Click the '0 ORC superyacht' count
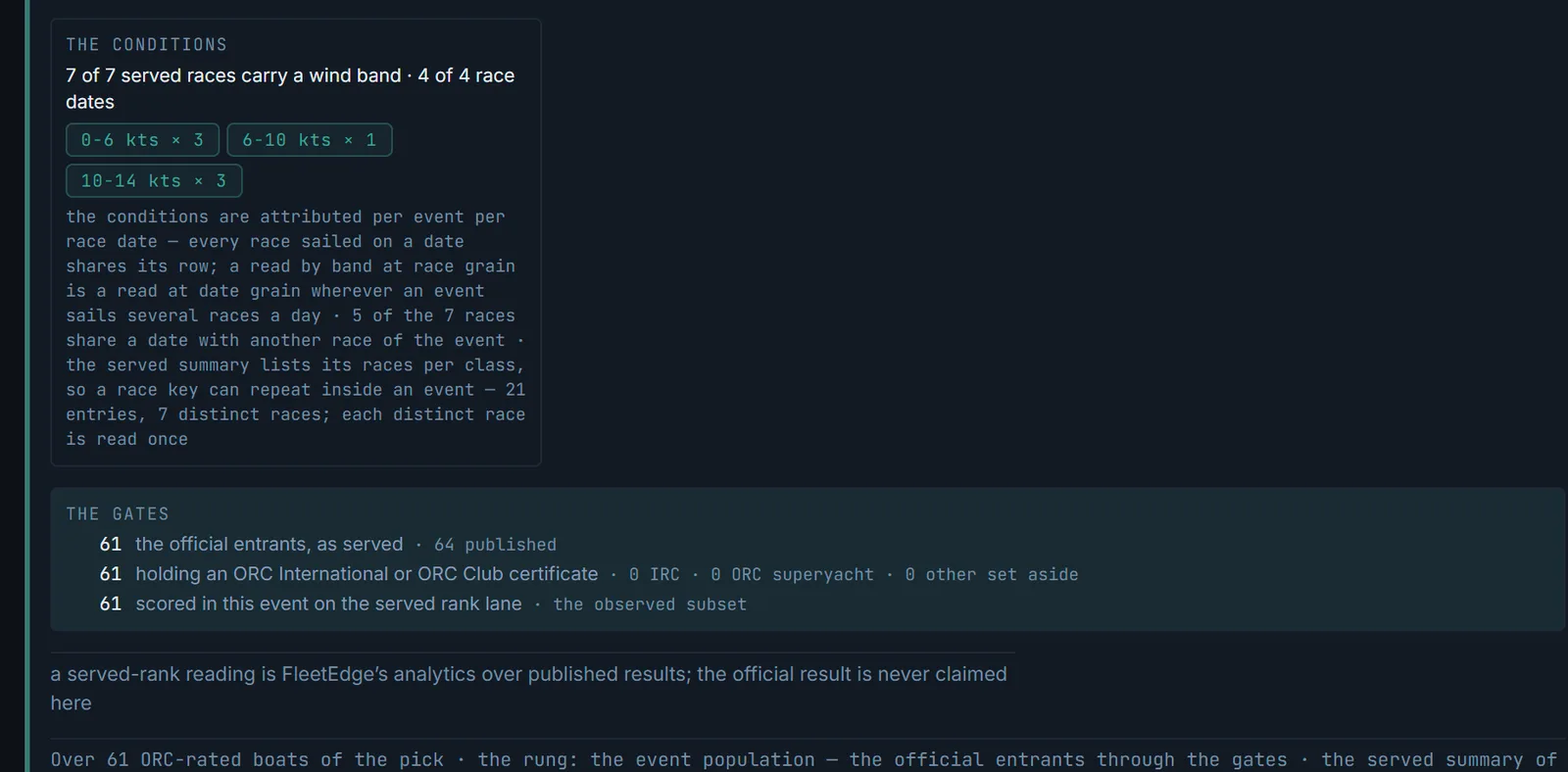This screenshot has height=772, width=1568. 792,575
